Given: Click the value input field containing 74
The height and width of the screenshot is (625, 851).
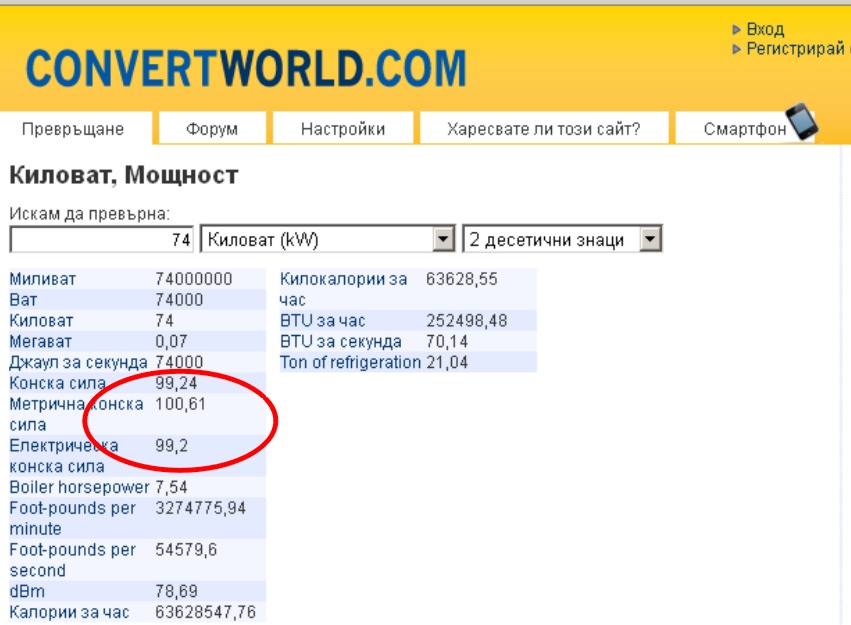Looking at the screenshot, I should 102,240.
